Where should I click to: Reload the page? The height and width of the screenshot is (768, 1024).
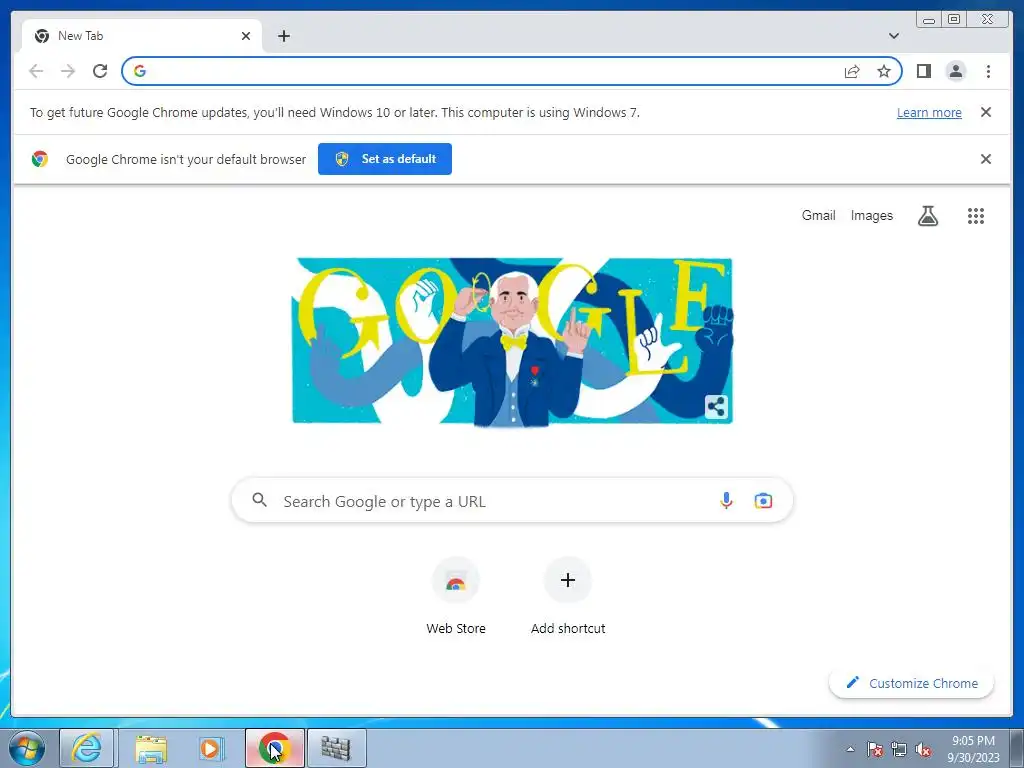(100, 71)
